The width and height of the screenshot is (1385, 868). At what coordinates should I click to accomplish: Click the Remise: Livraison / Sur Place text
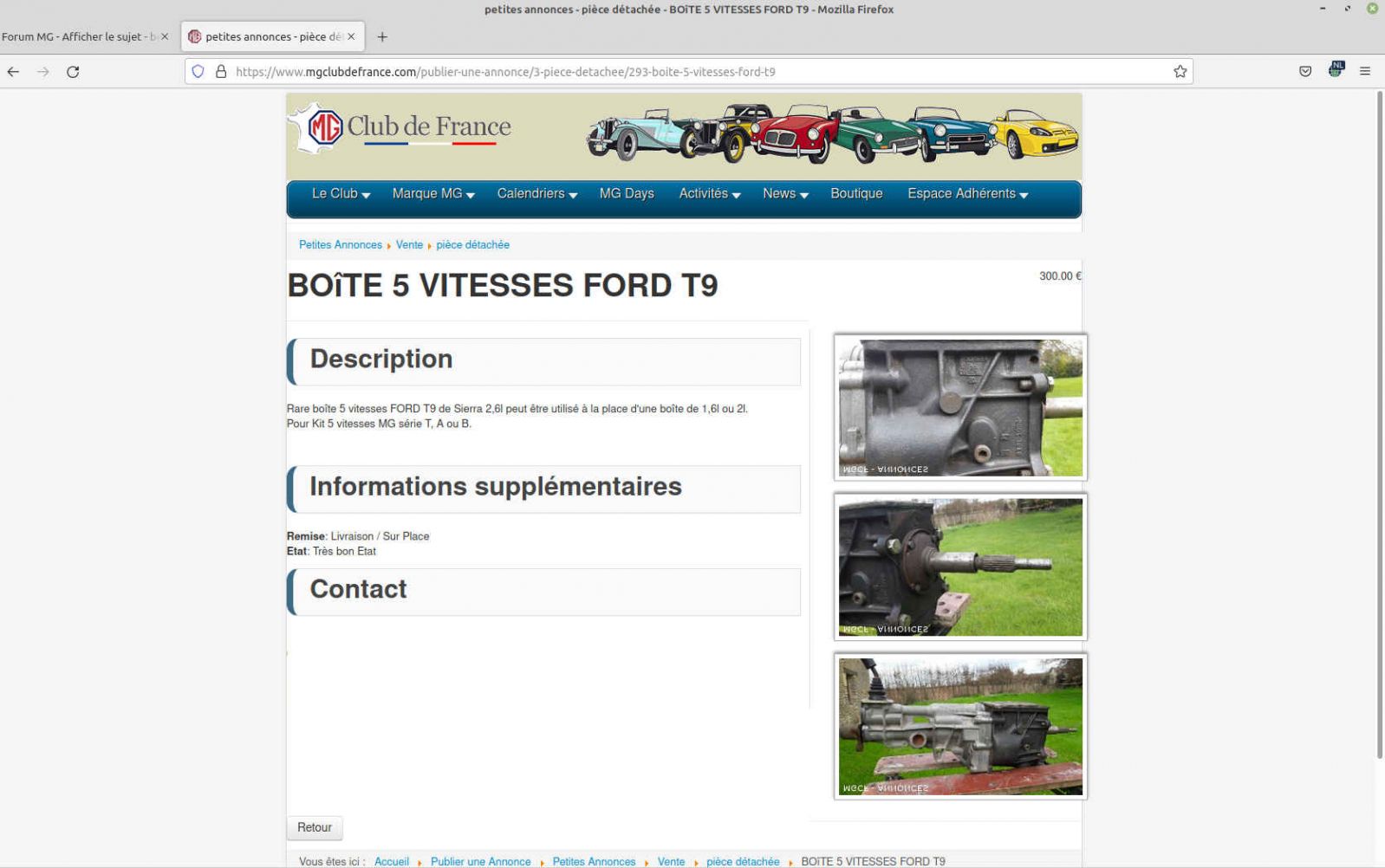358,537
